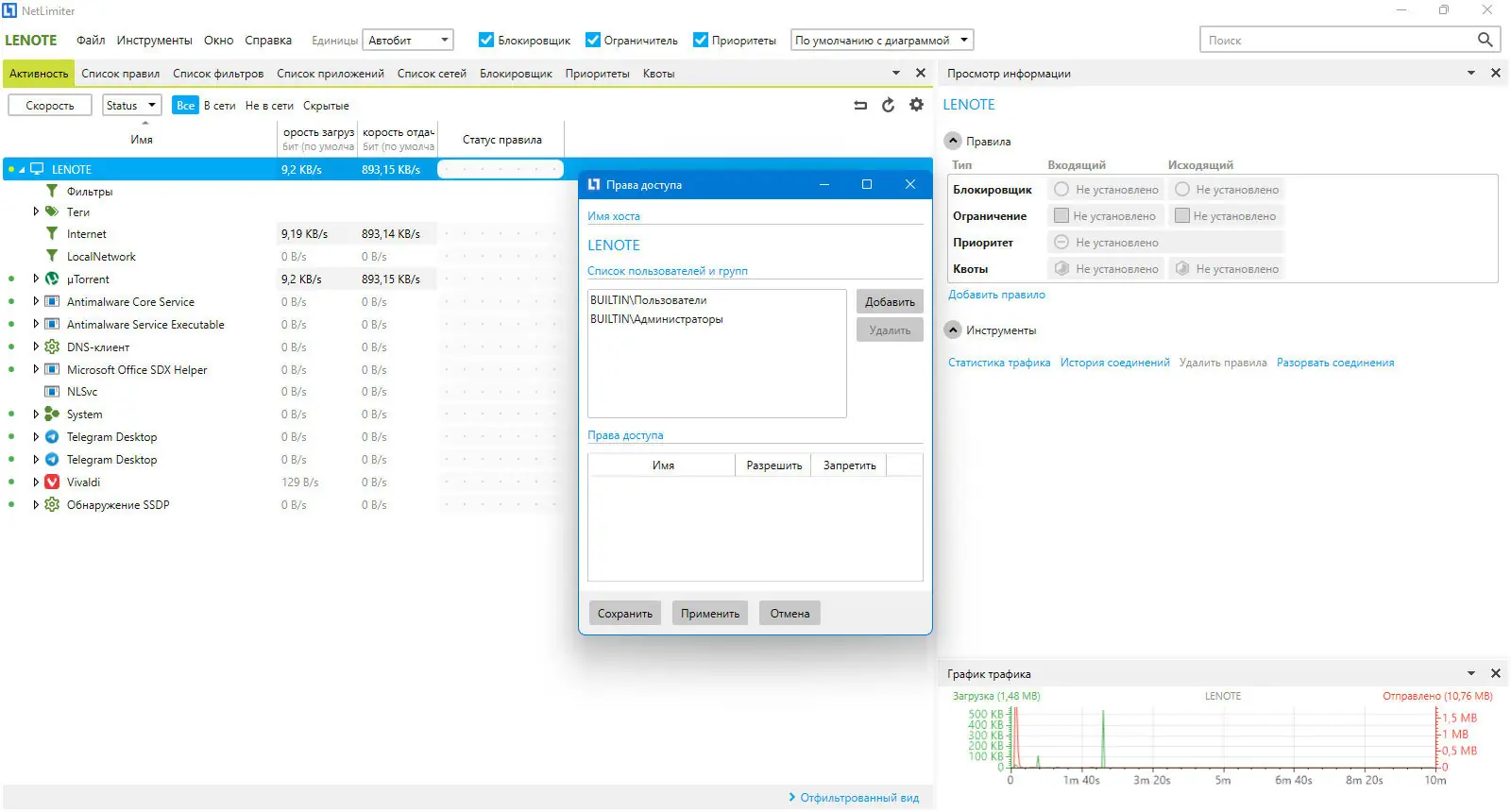Screen dimensions: 1511x812
Task: Switch to the Квоты tab
Action: [658, 73]
